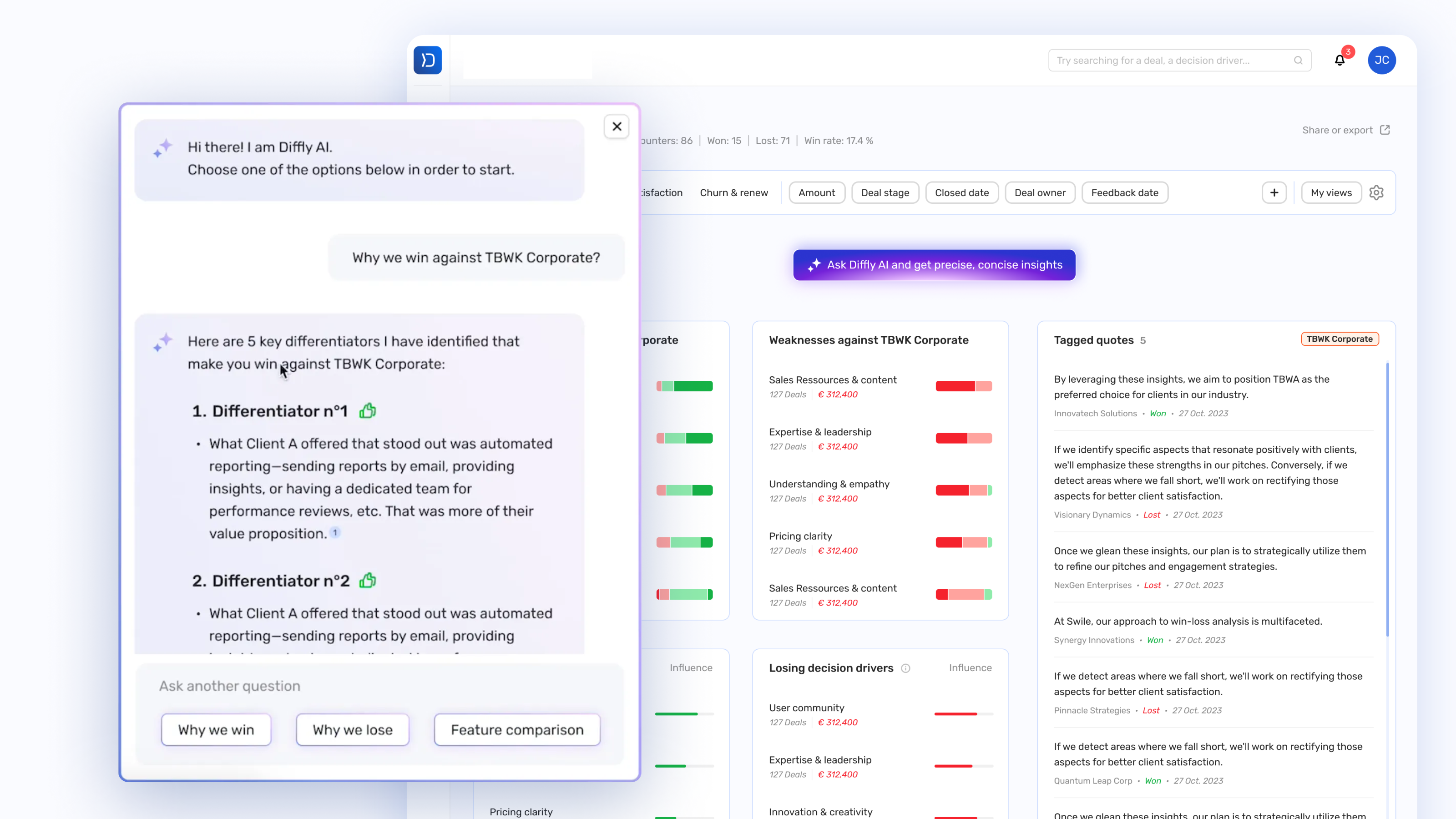This screenshot has width=1456, height=819.
Task: Click the Diffly logo icon top left
Action: pyautogui.click(x=428, y=61)
